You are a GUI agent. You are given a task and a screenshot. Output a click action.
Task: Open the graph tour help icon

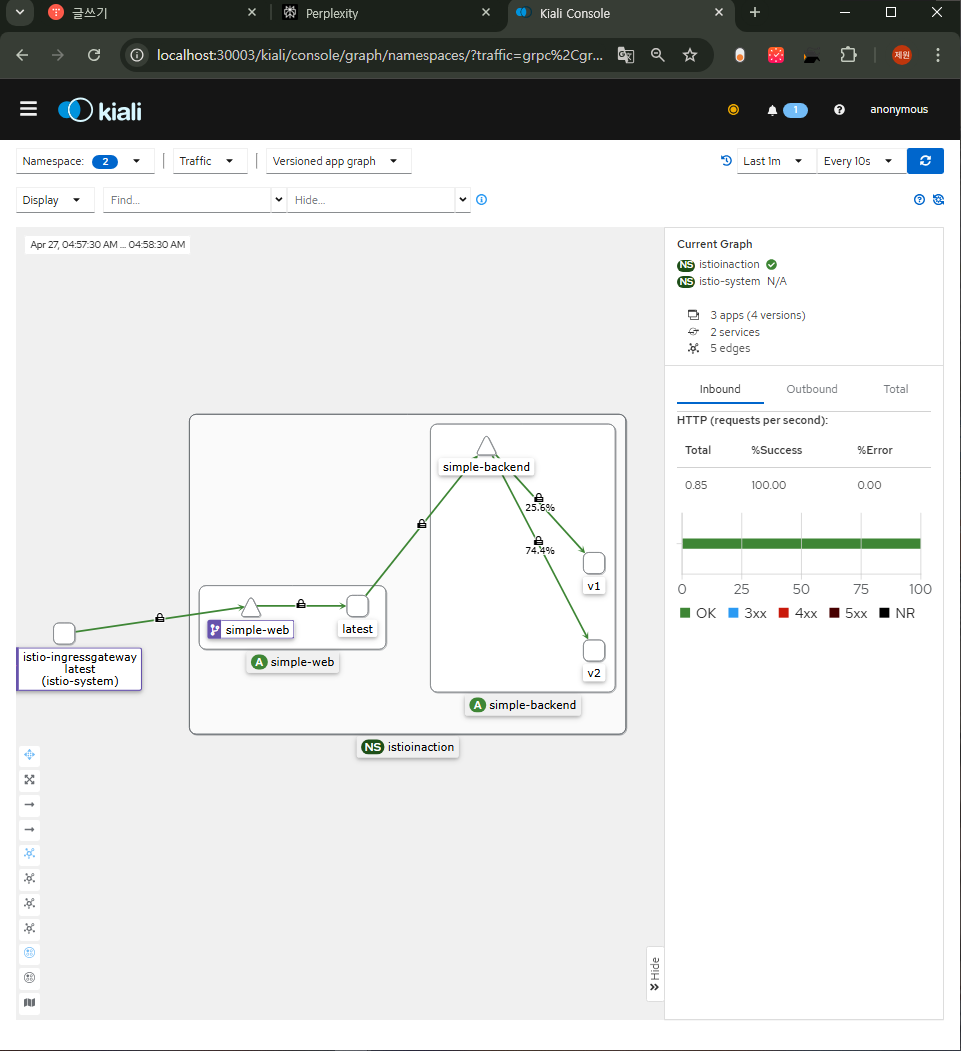(x=919, y=200)
